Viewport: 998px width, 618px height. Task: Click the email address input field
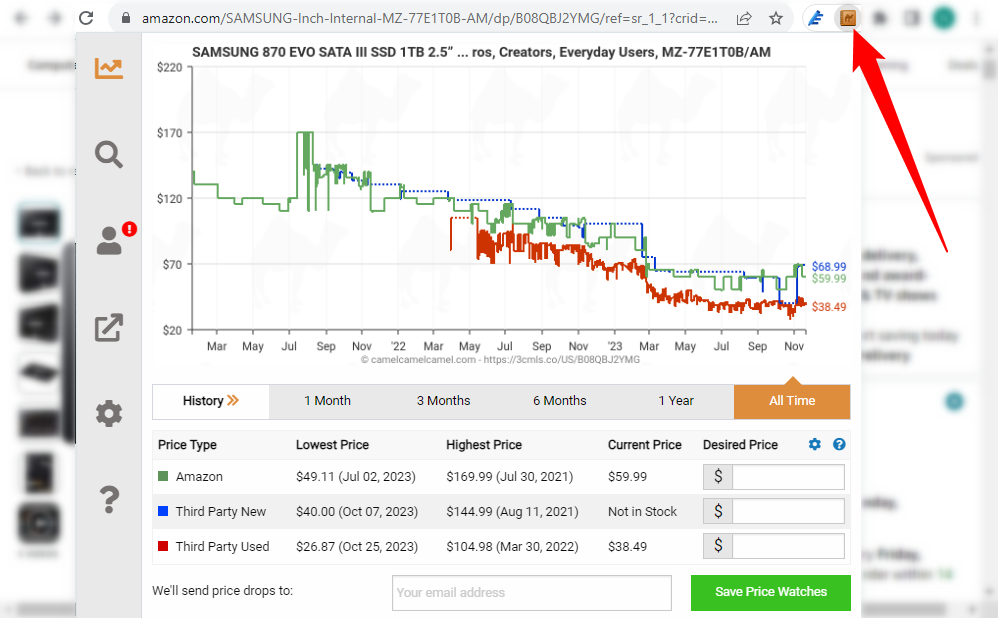pos(531,592)
